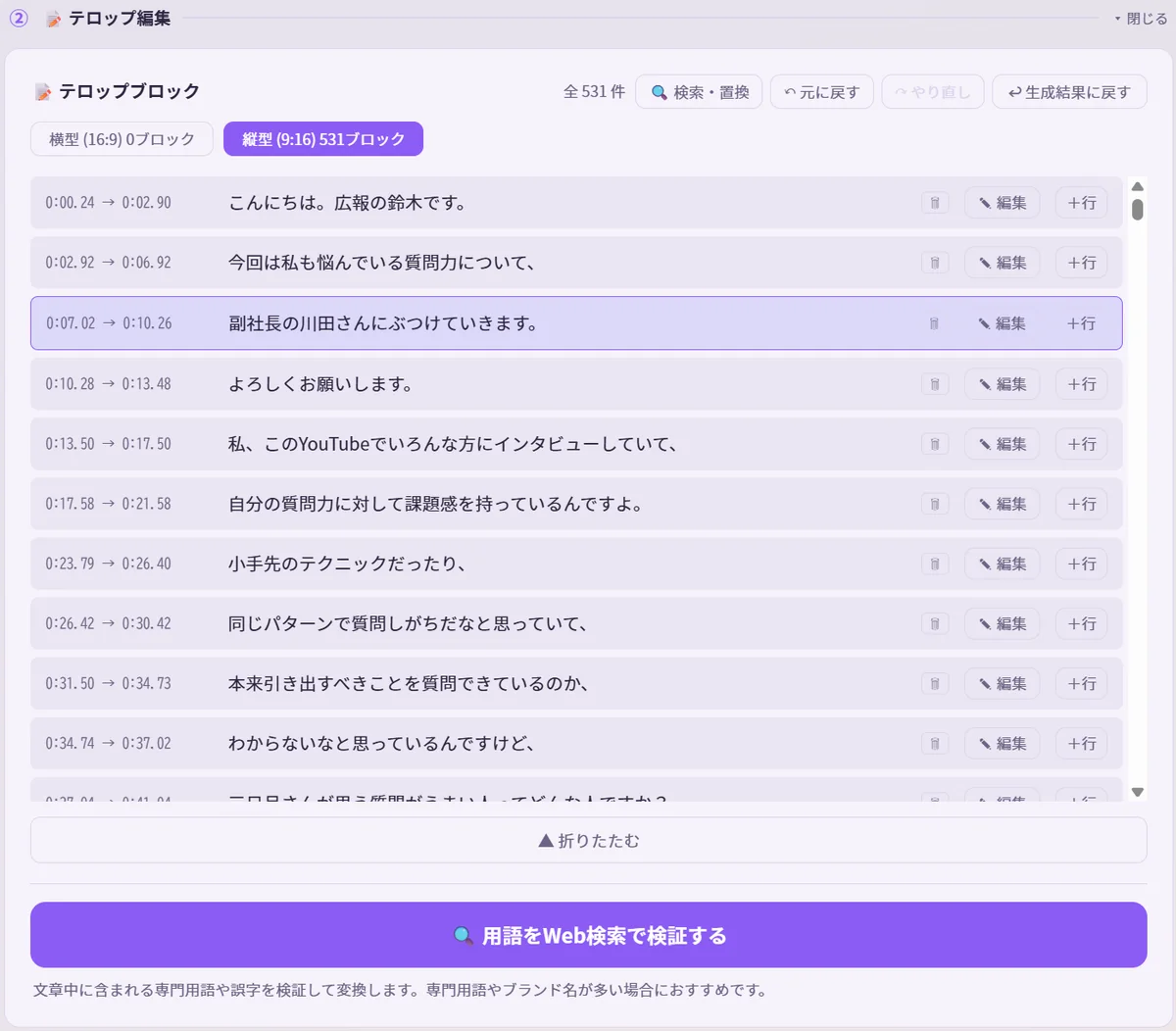This screenshot has height=1031, width=1176.
Task: Add a line to 私、このYouTubeで block
Action: pos(1082,444)
